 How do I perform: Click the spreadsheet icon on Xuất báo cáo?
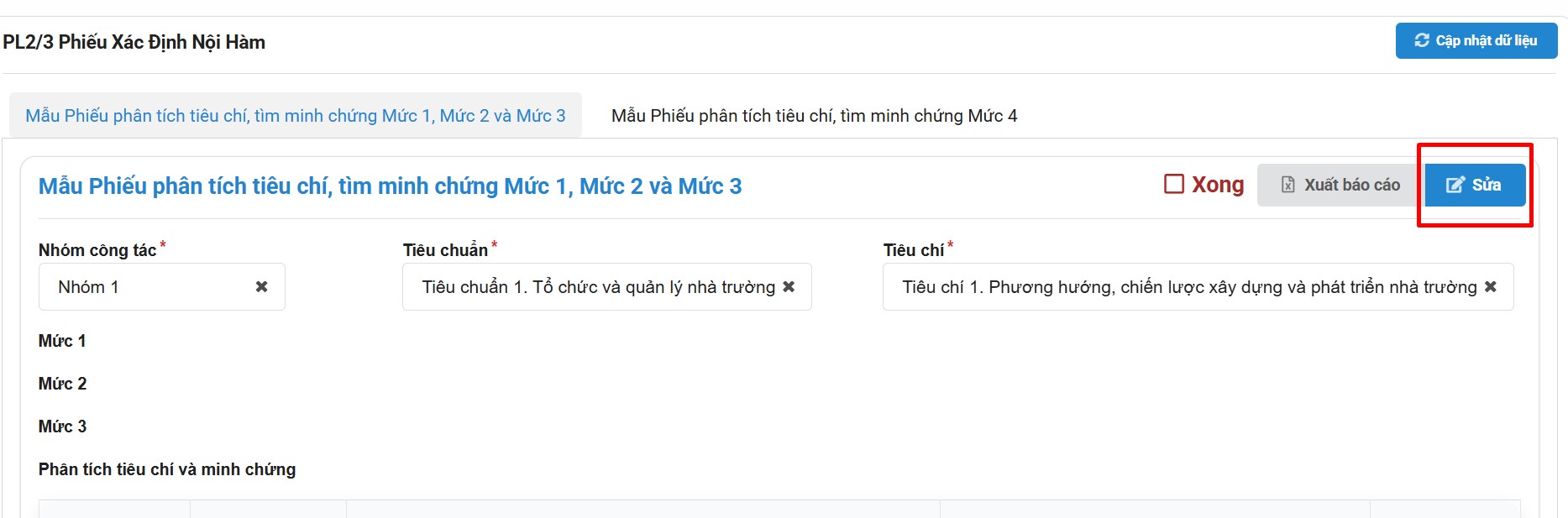coord(1287,185)
